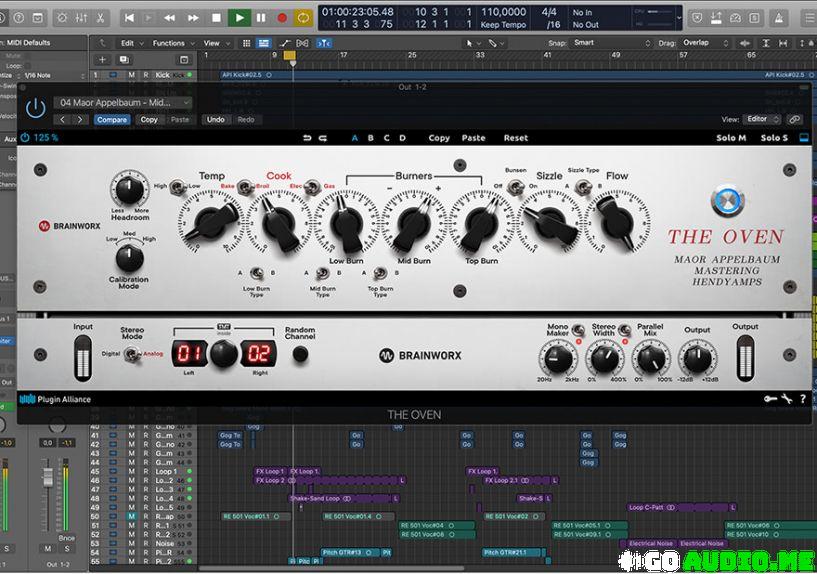Click the Compare button in plugin header
The image size is (817, 574).
coord(112,120)
